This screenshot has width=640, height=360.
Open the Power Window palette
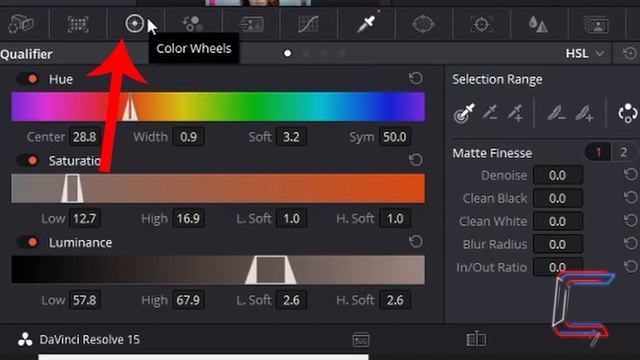423,24
